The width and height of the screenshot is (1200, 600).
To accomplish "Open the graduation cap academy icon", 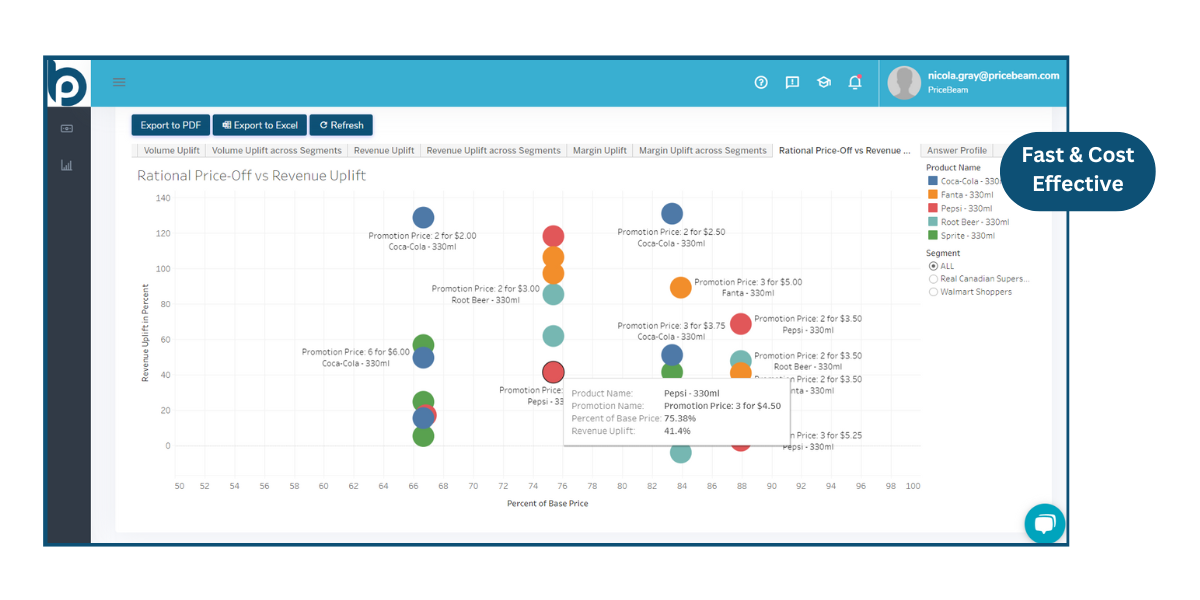I will click(x=823, y=83).
